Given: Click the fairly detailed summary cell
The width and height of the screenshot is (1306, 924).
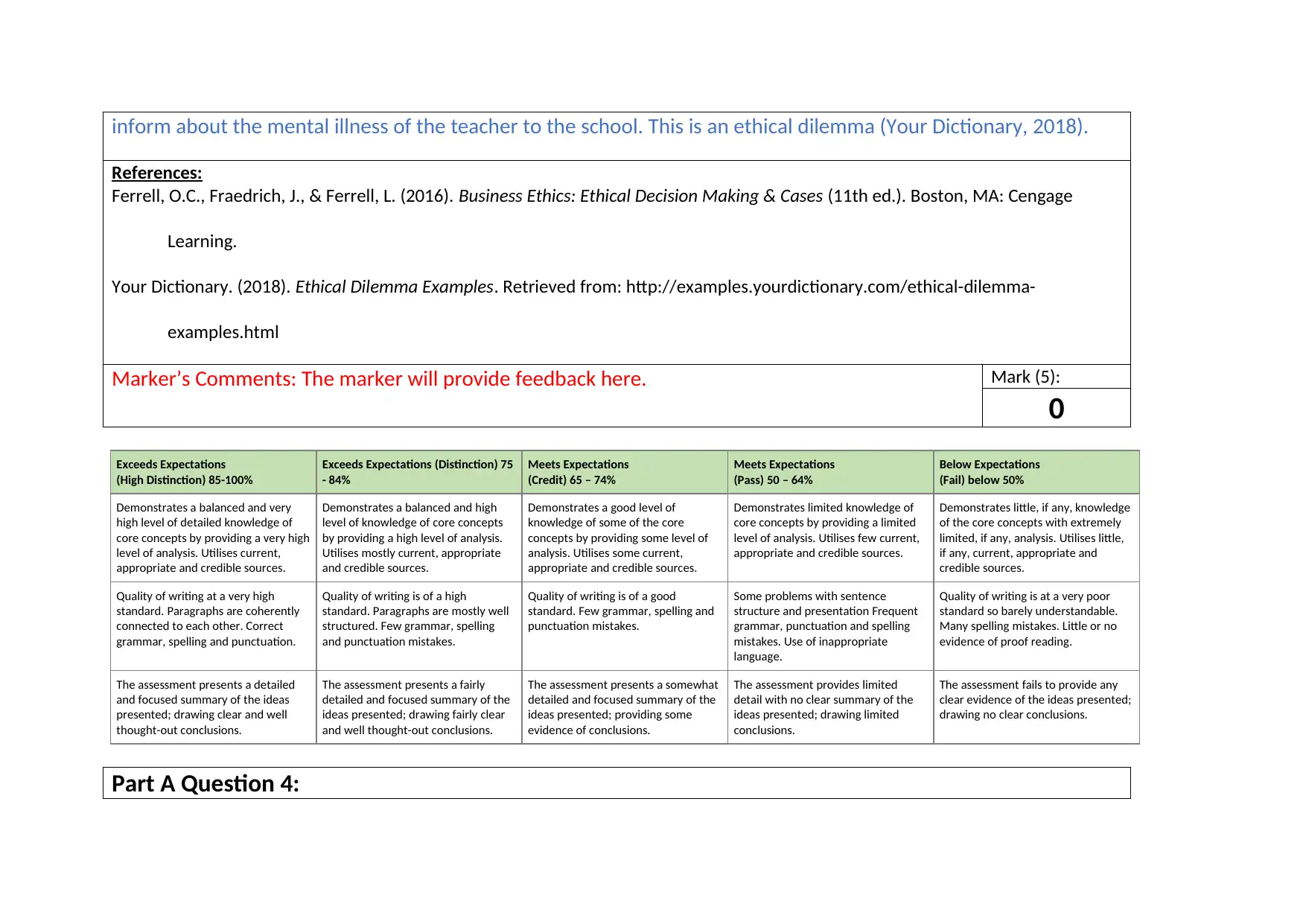Looking at the screenshot, I should pyautogui.click(x=419, y=707).
